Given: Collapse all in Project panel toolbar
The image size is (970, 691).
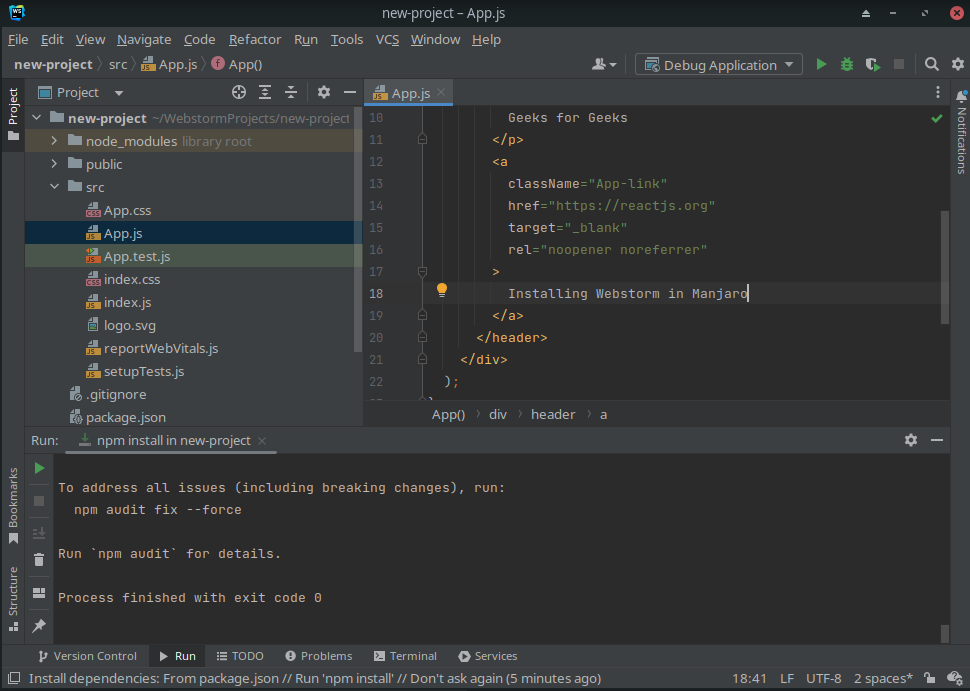Looking at the screenshot, I should coord(291,93).
